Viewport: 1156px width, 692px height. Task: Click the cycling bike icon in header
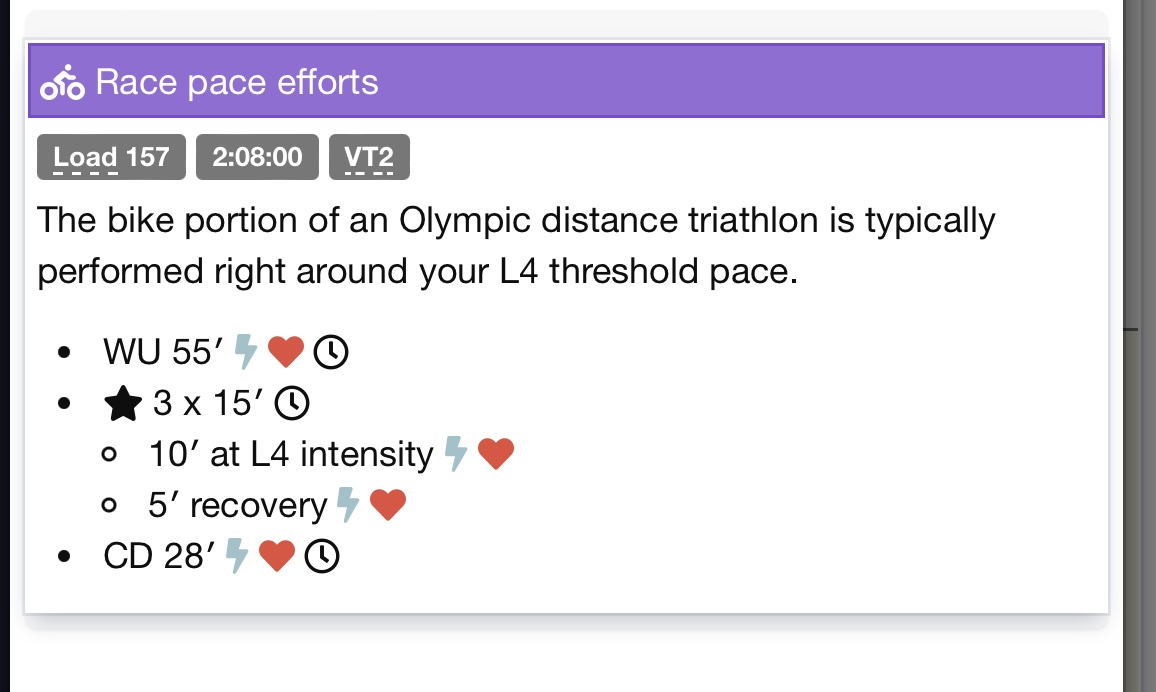[x=63, y=83]
